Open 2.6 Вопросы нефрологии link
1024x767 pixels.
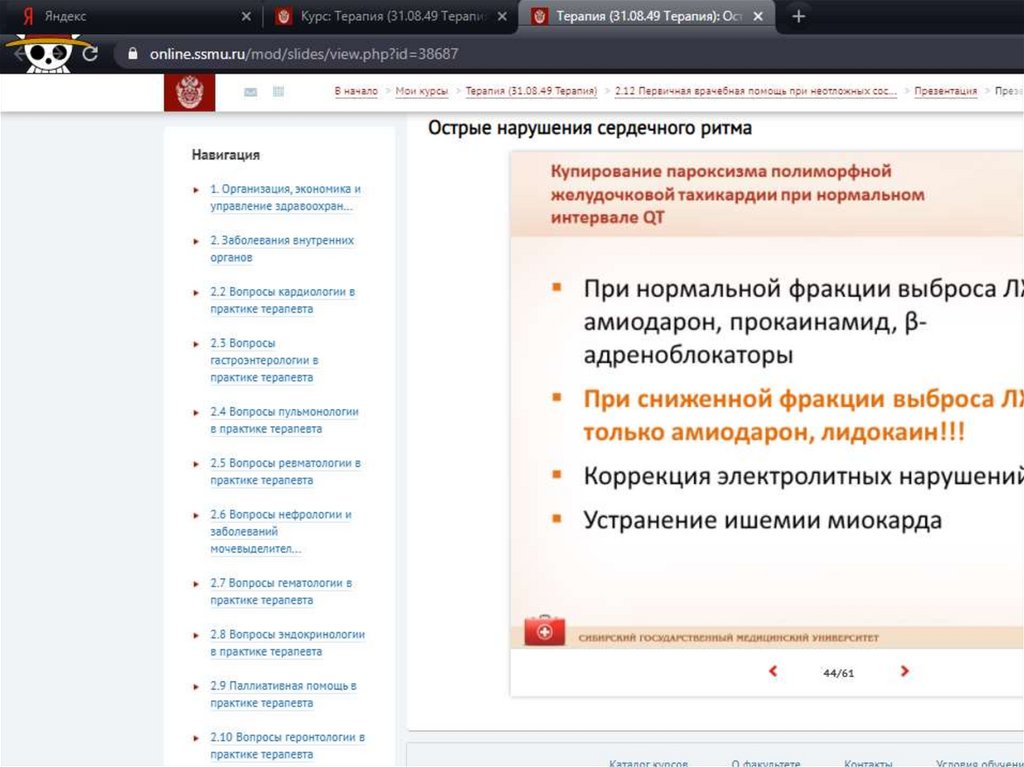[281, 532]
